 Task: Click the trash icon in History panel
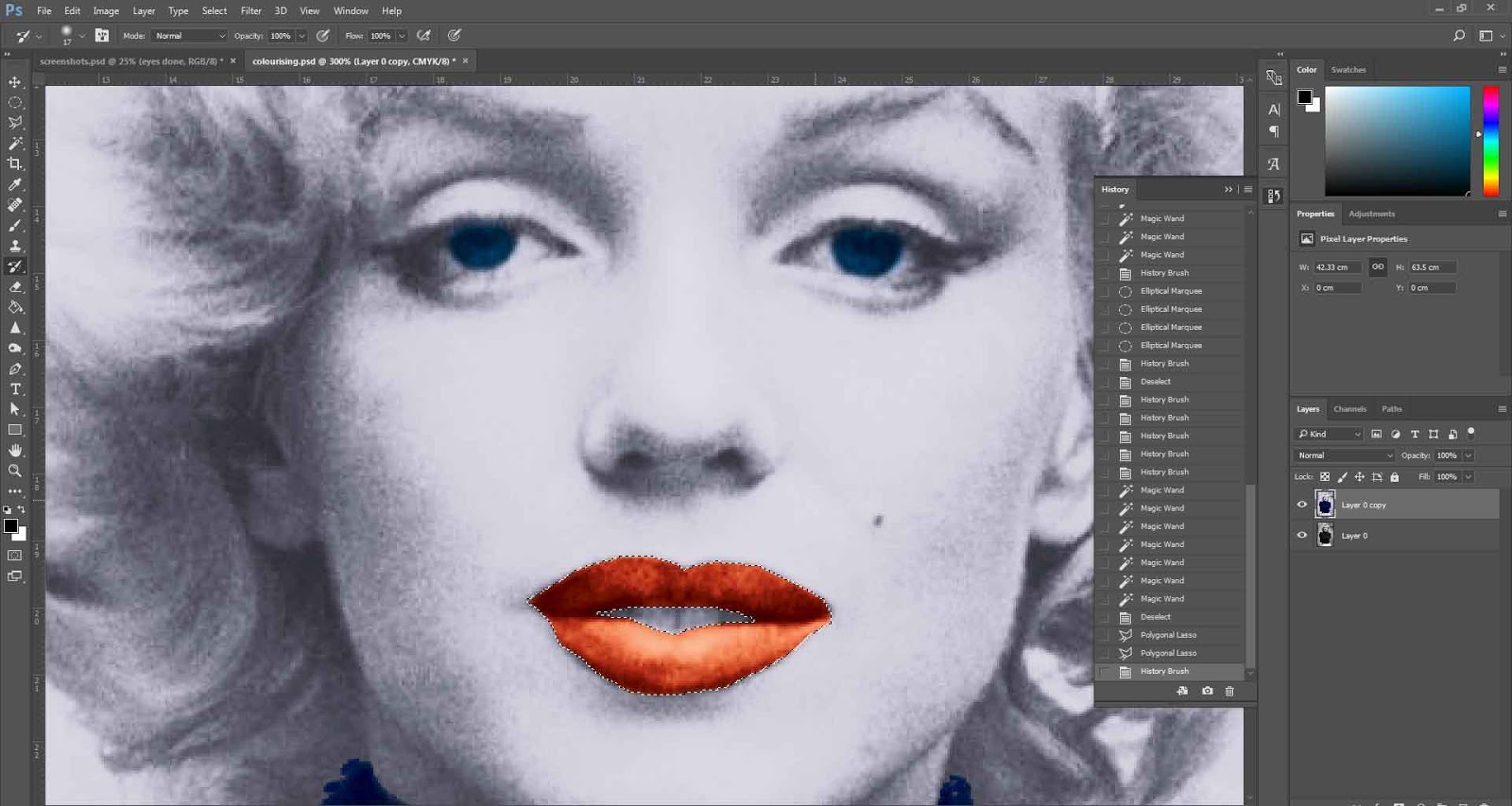[x=1229, y=691]
